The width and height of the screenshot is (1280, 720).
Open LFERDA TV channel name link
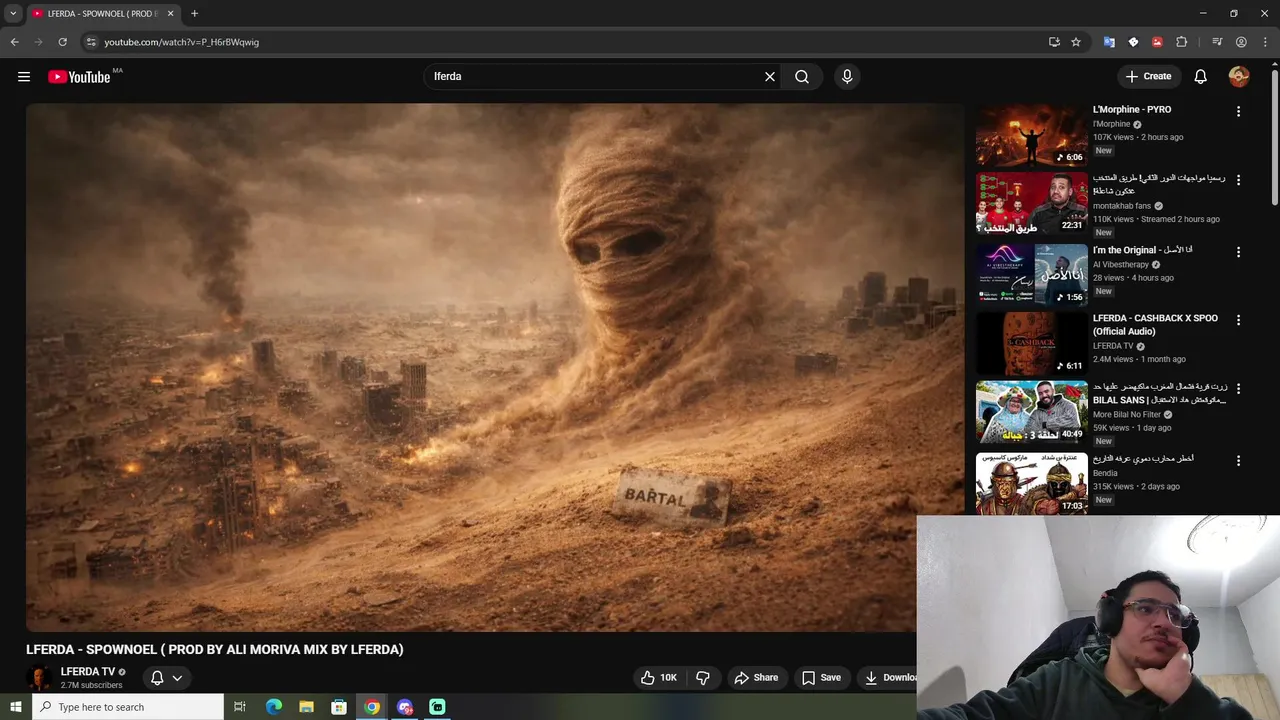click(x=88, y=672)
